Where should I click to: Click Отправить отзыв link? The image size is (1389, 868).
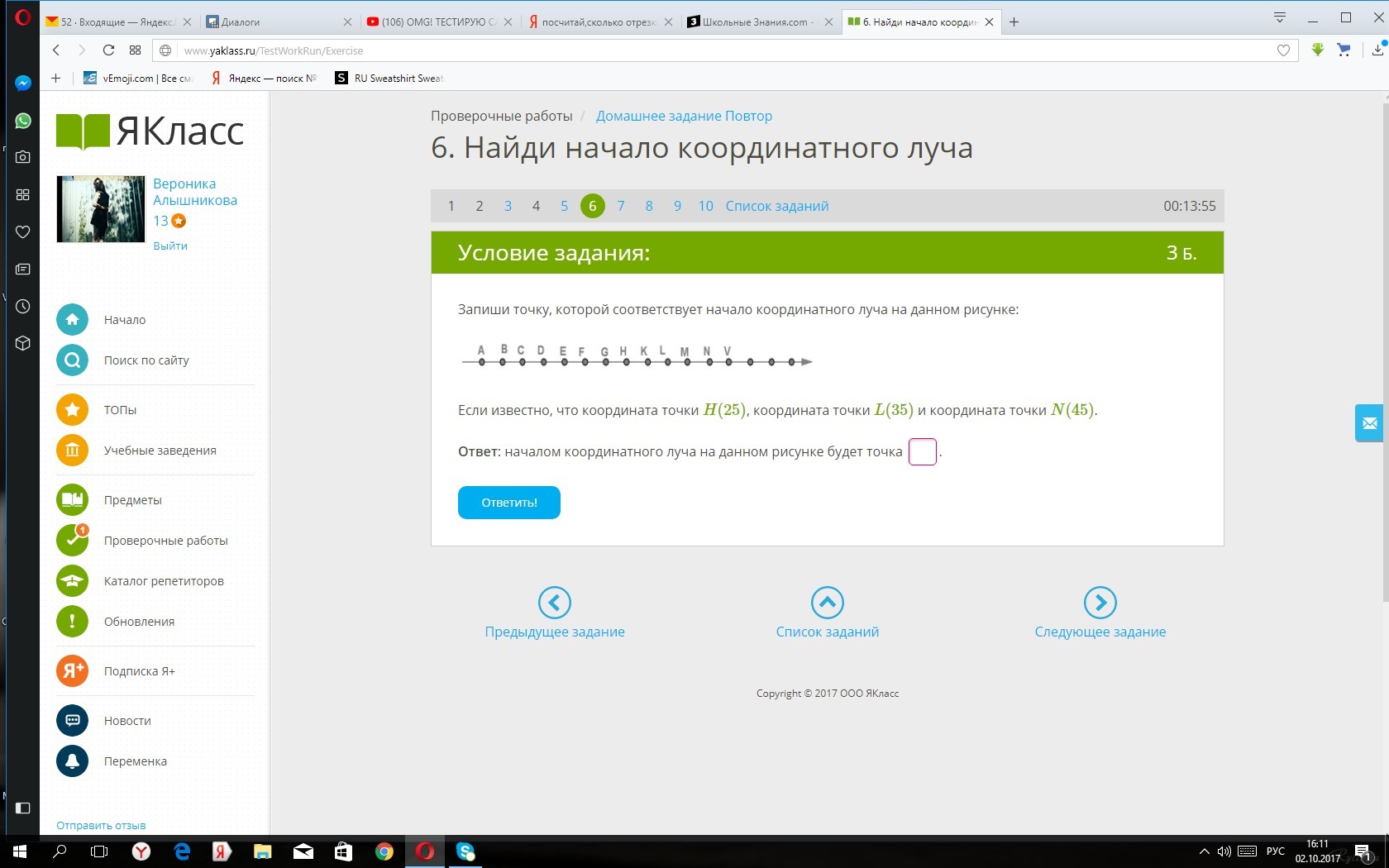(101, 825)
